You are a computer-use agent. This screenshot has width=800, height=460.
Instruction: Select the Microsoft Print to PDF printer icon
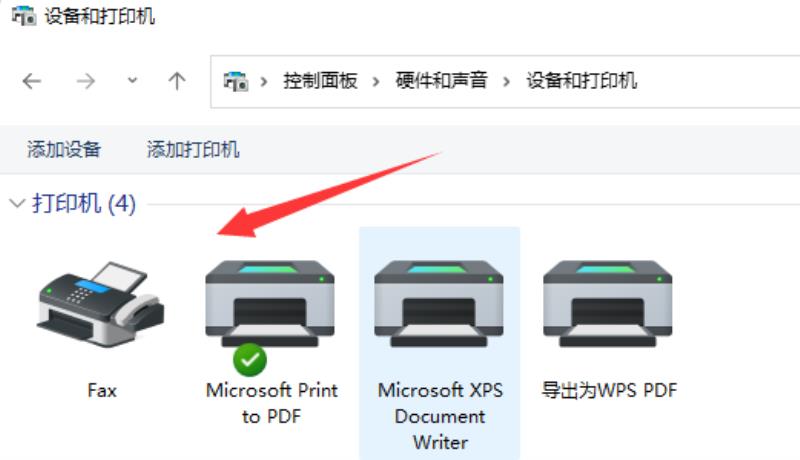click(270, 304)
